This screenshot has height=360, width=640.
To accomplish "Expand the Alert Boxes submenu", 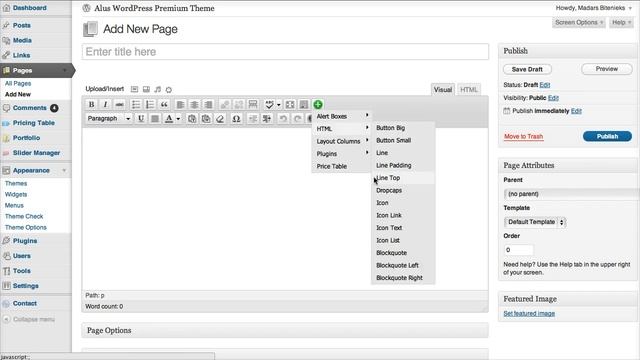I will click(342, 116).
